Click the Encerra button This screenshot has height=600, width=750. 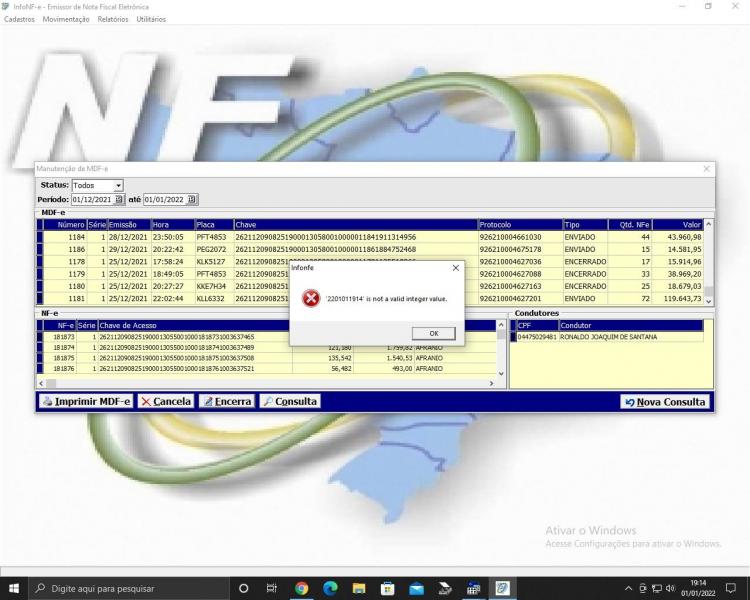pos(227,401)
